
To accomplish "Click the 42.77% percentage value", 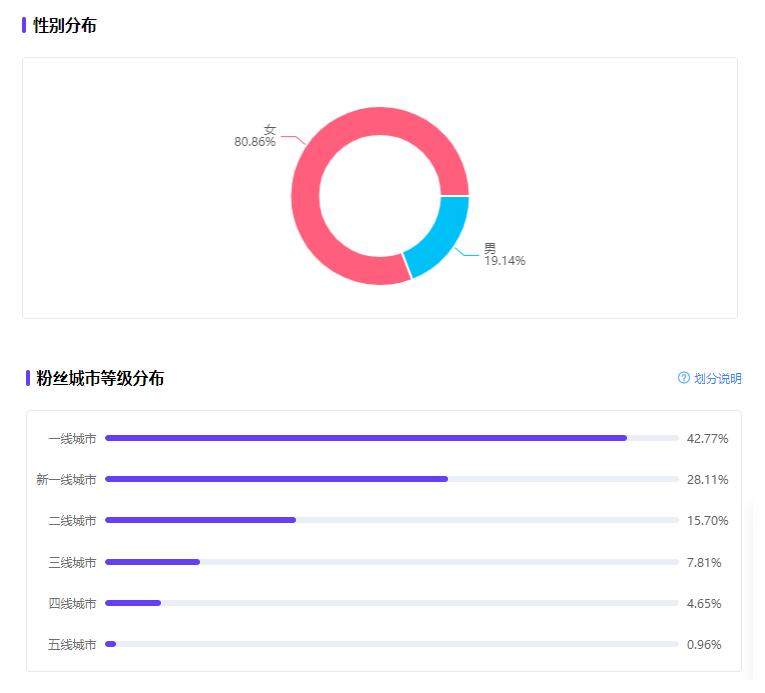I will tap(707, 439).
